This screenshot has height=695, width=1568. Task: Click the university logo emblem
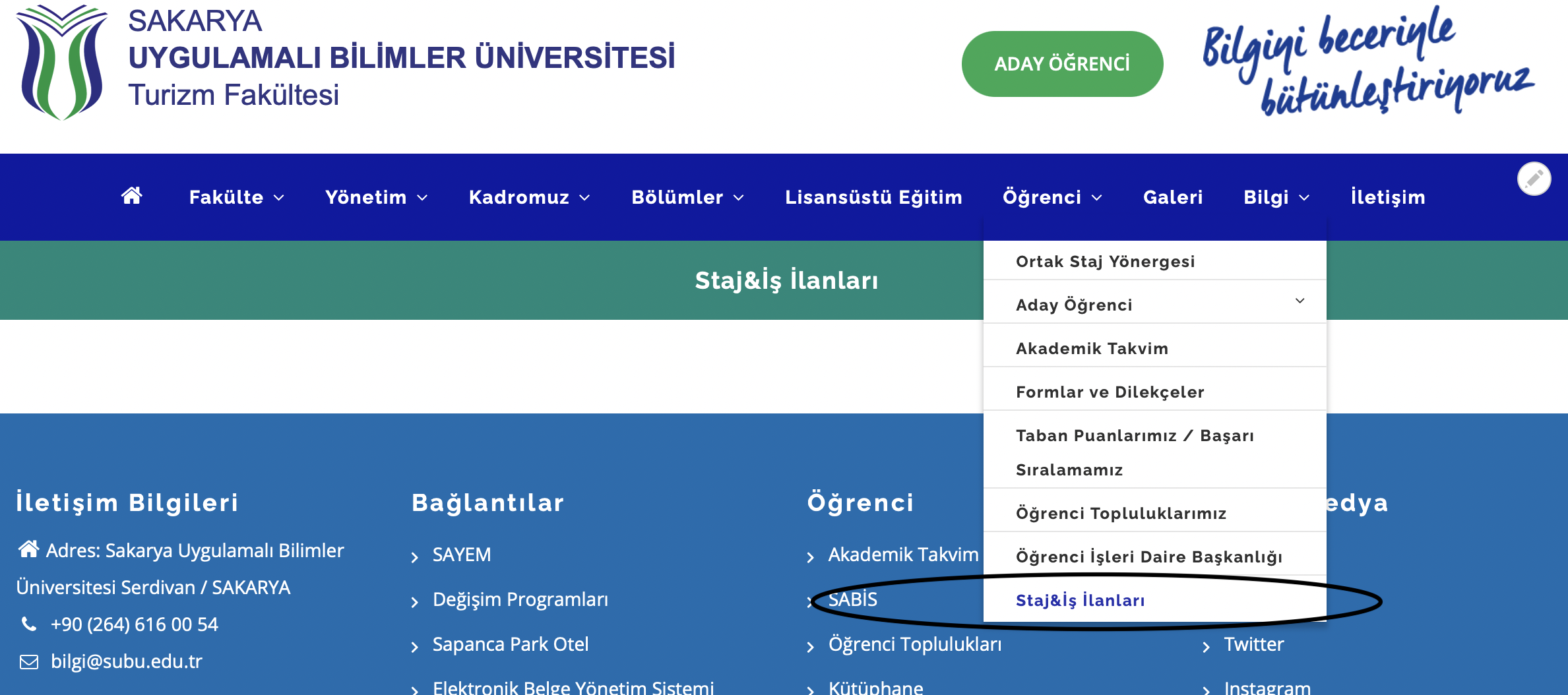pos(62,62)
